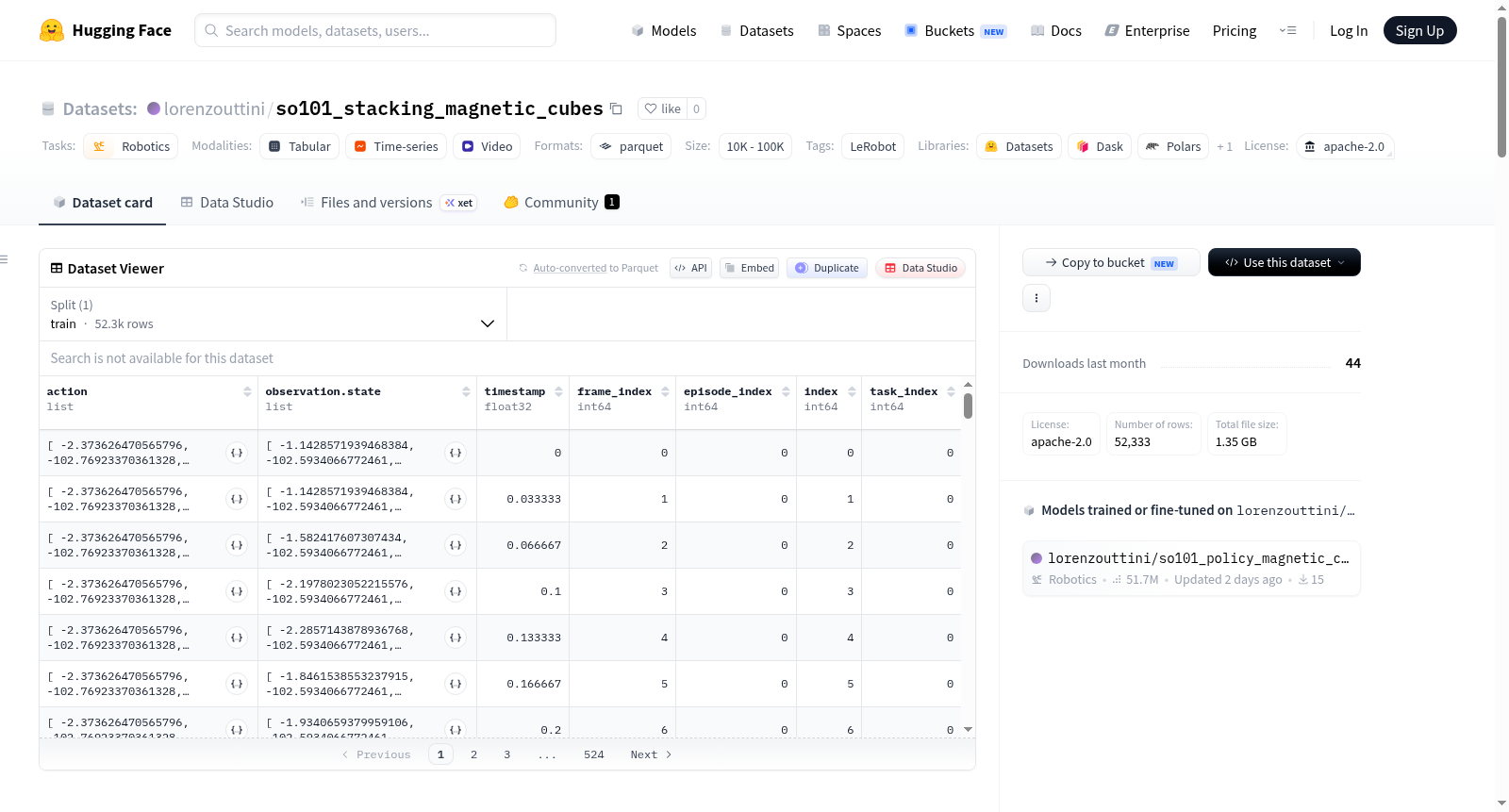
Task: Toggle sort on timestamp column
Action: pyautogui.click(x=558, y=391)
